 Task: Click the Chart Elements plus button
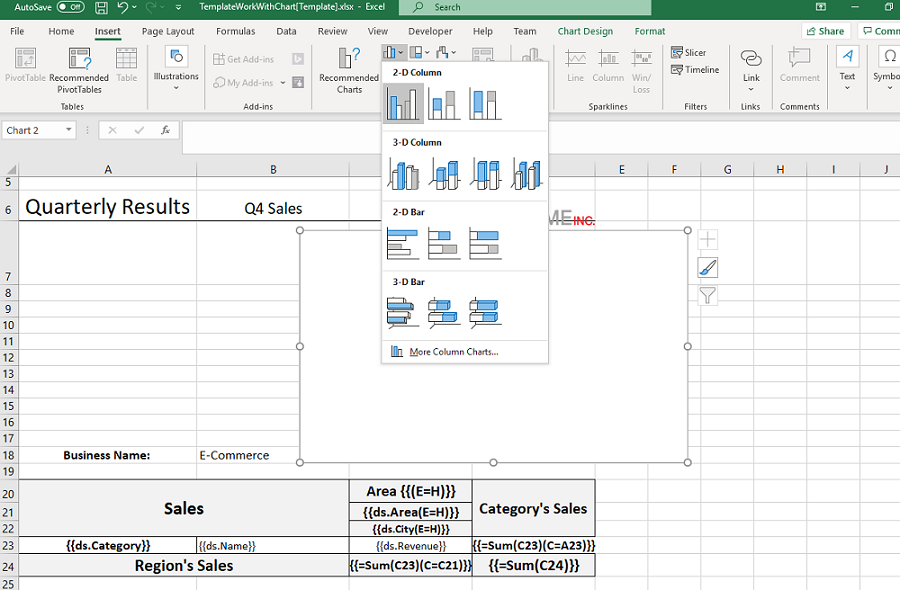(708, 239)
